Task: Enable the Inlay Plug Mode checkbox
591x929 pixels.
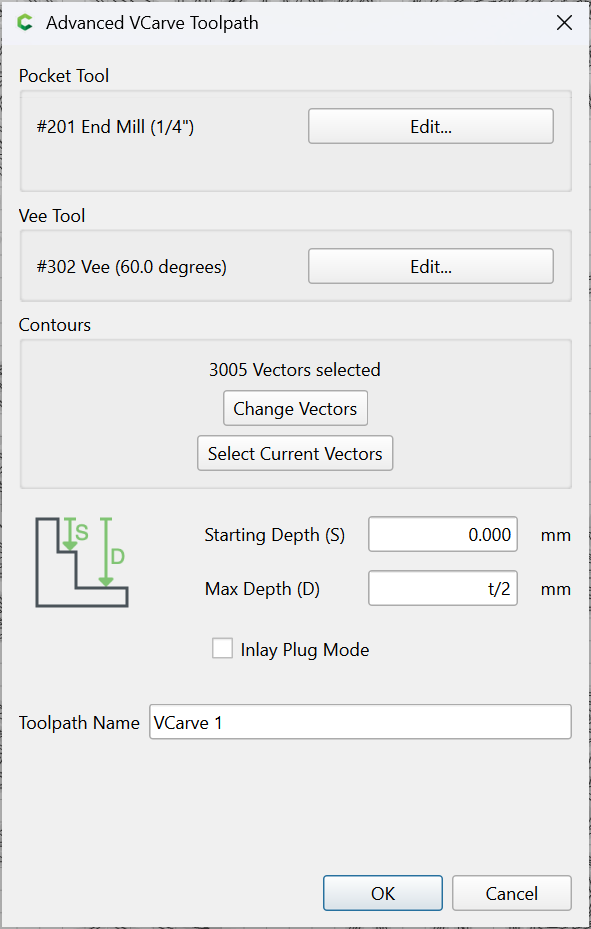Action: (x=223, y=648)
